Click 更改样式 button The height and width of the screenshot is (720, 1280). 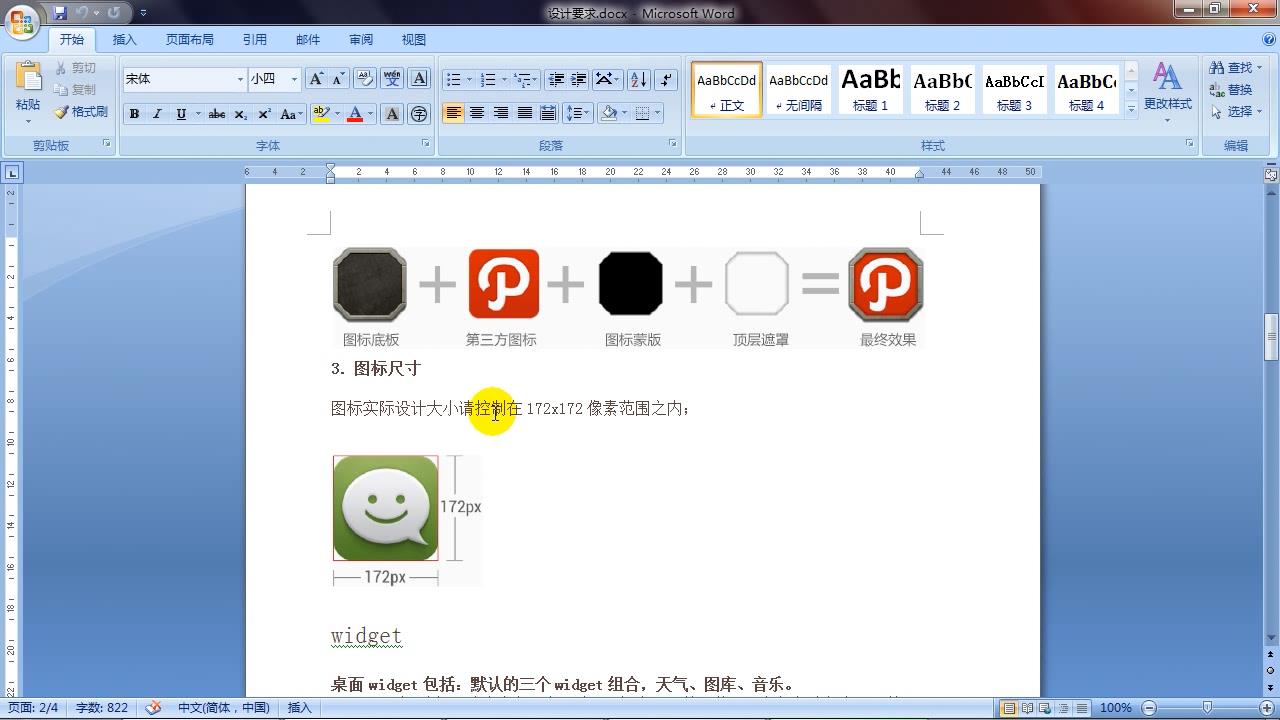[1167, 90]
